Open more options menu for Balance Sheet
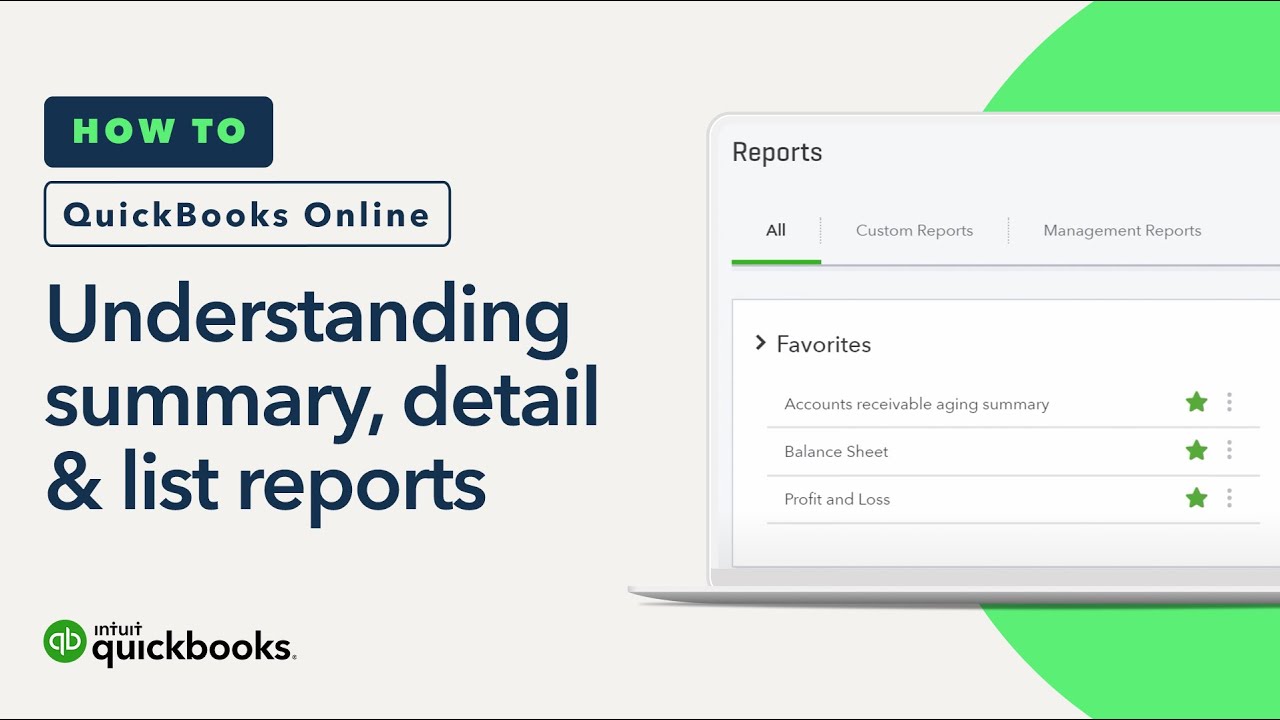The image size is (1280, 720). [x=1229, y=450]
